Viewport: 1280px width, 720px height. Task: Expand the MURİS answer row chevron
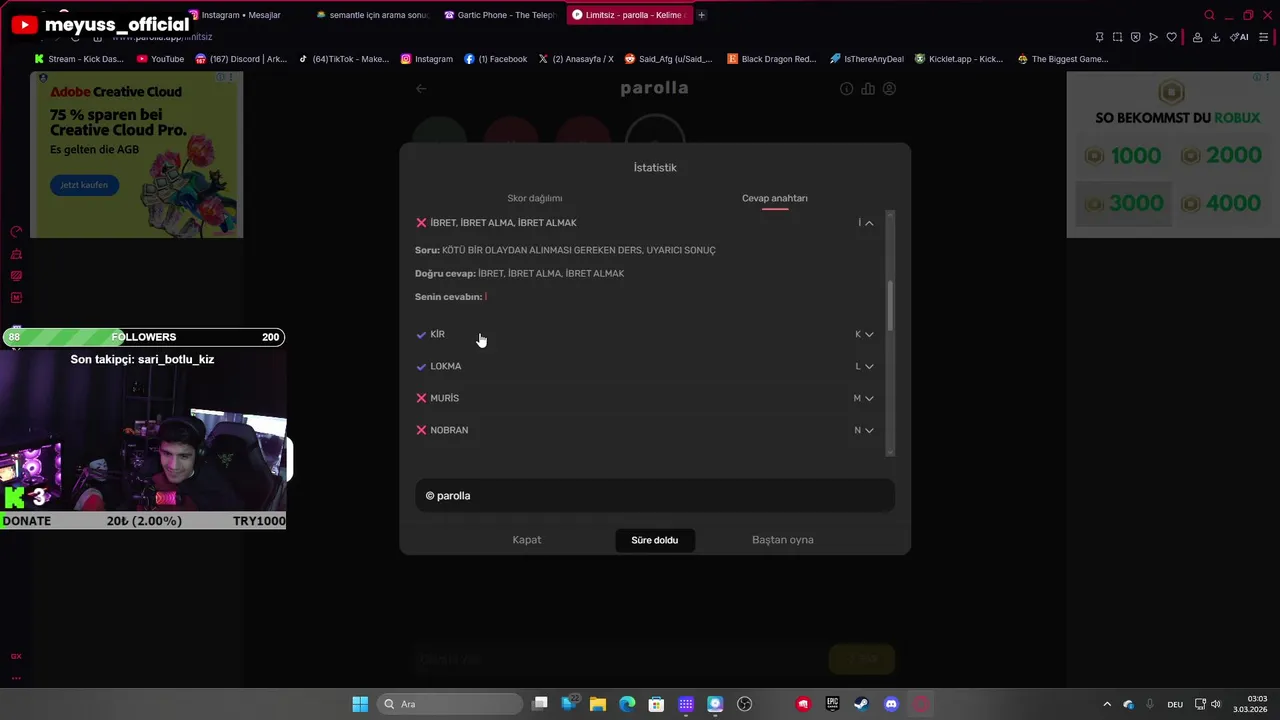[x=869, y=399]
